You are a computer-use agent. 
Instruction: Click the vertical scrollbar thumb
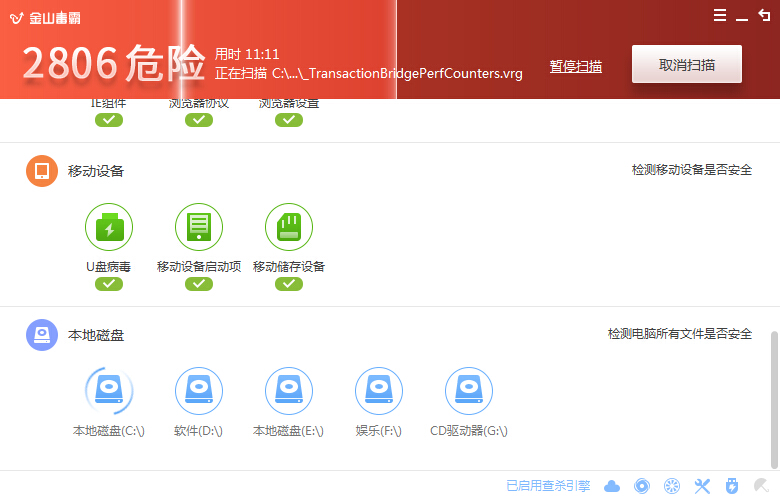774,400
